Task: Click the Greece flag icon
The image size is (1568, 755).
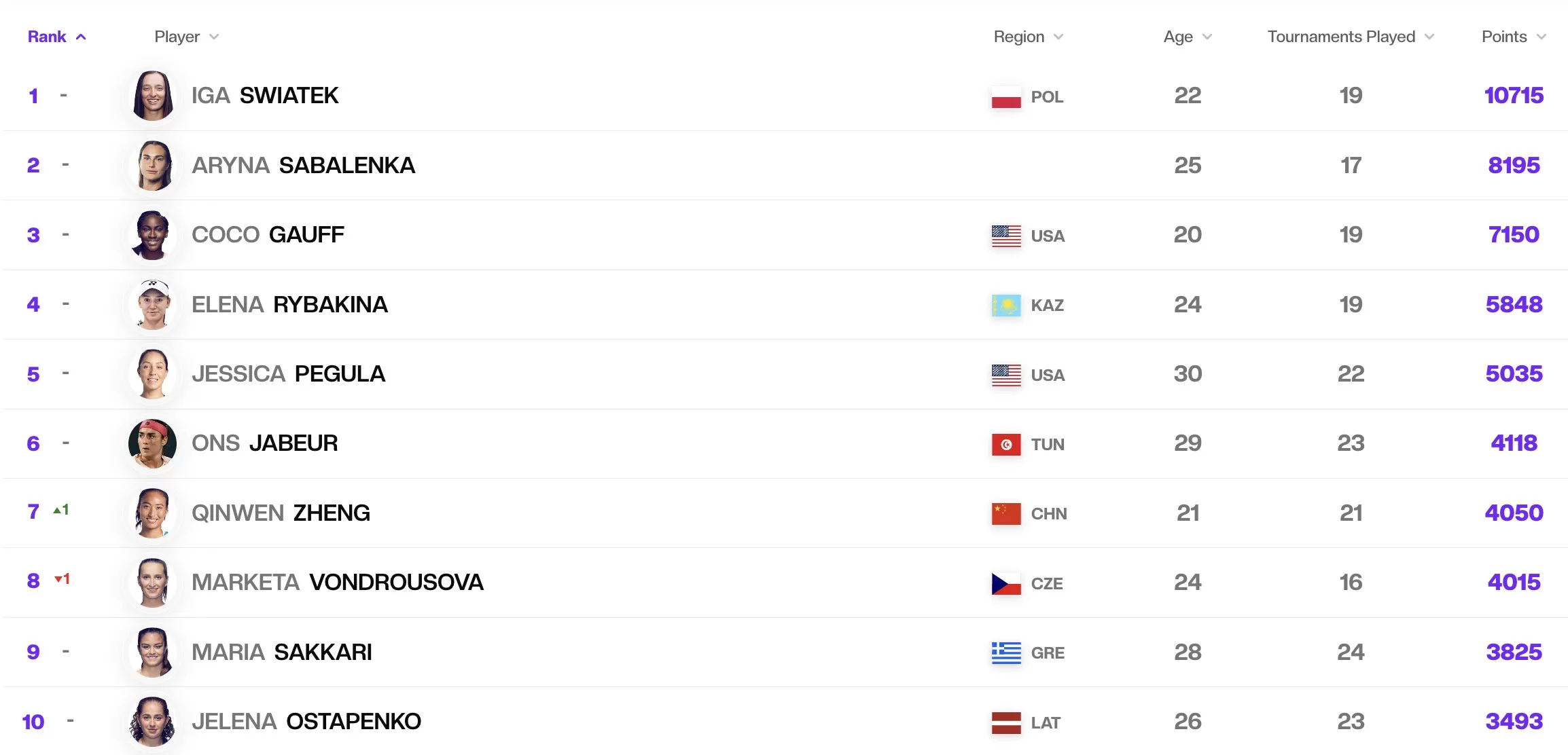Action: [1005, 653]
